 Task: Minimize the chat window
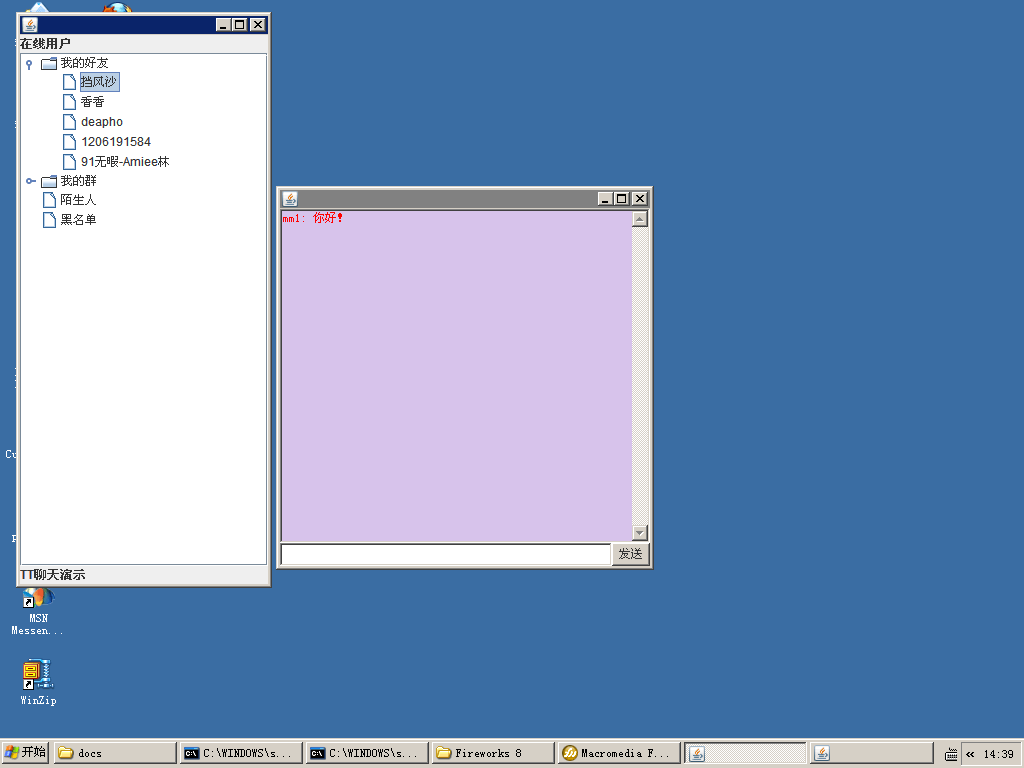tap(605, 199)
